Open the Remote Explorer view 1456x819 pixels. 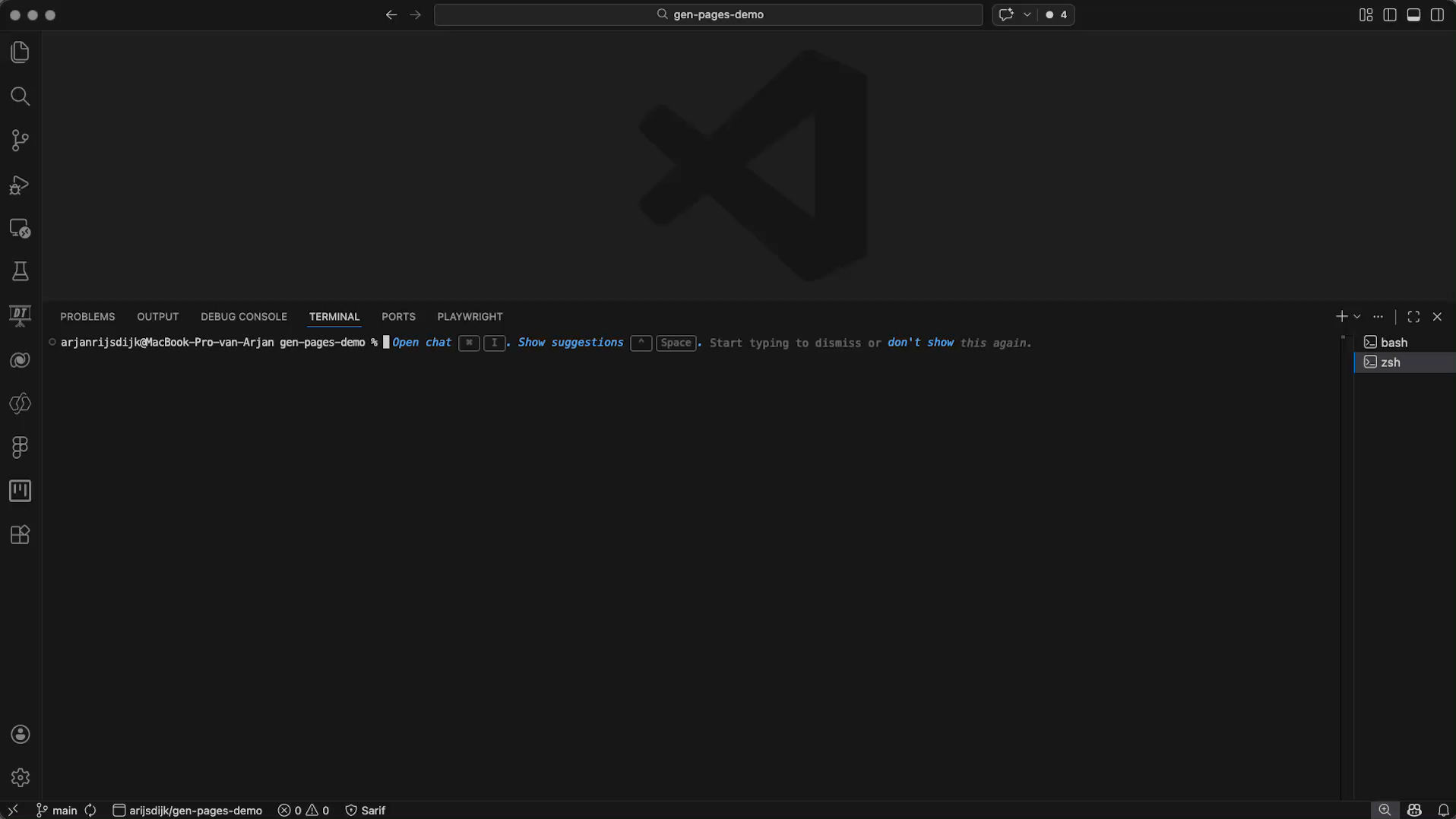pos(20,229)
